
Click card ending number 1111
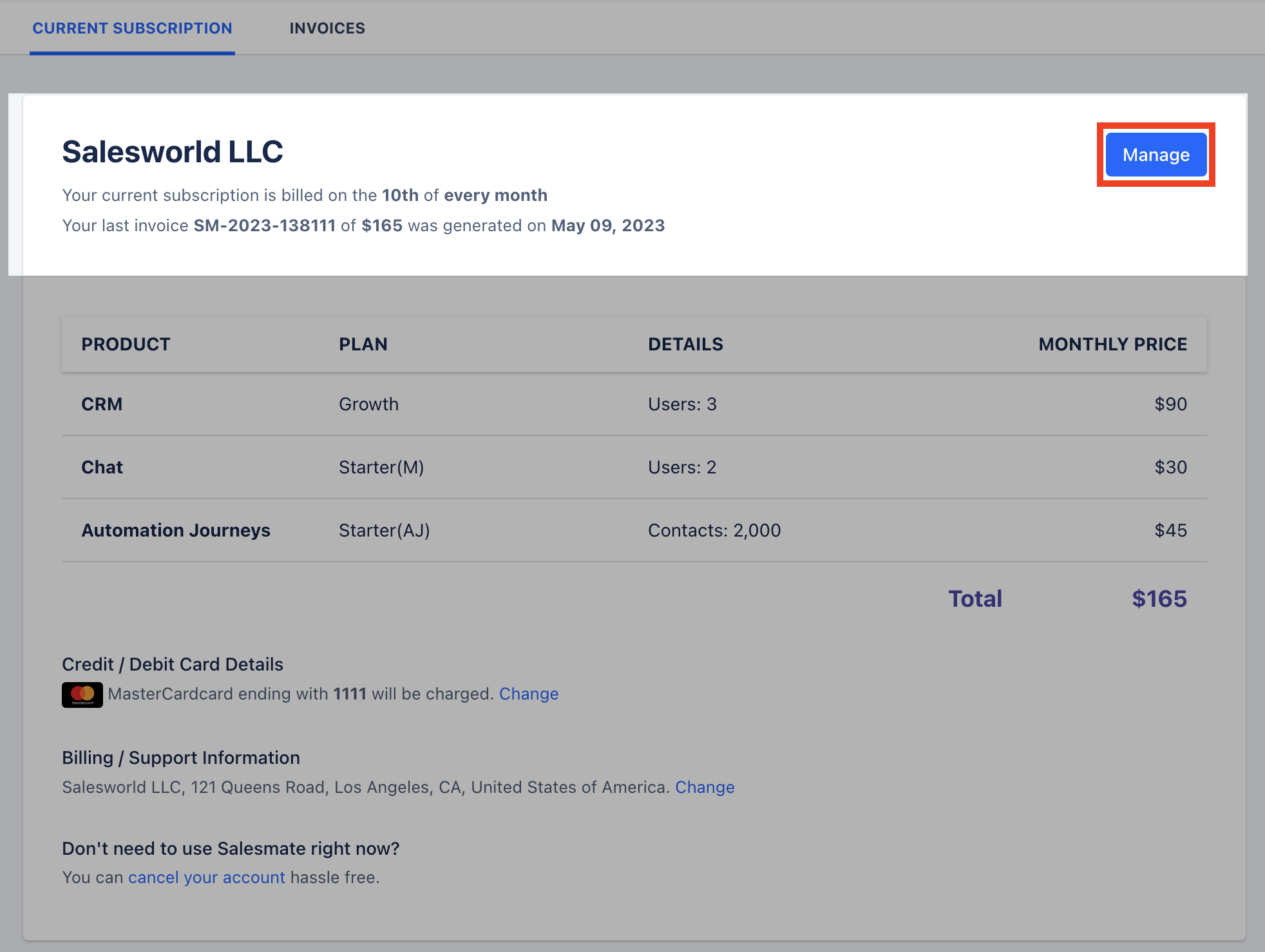[x=350, y=694]
